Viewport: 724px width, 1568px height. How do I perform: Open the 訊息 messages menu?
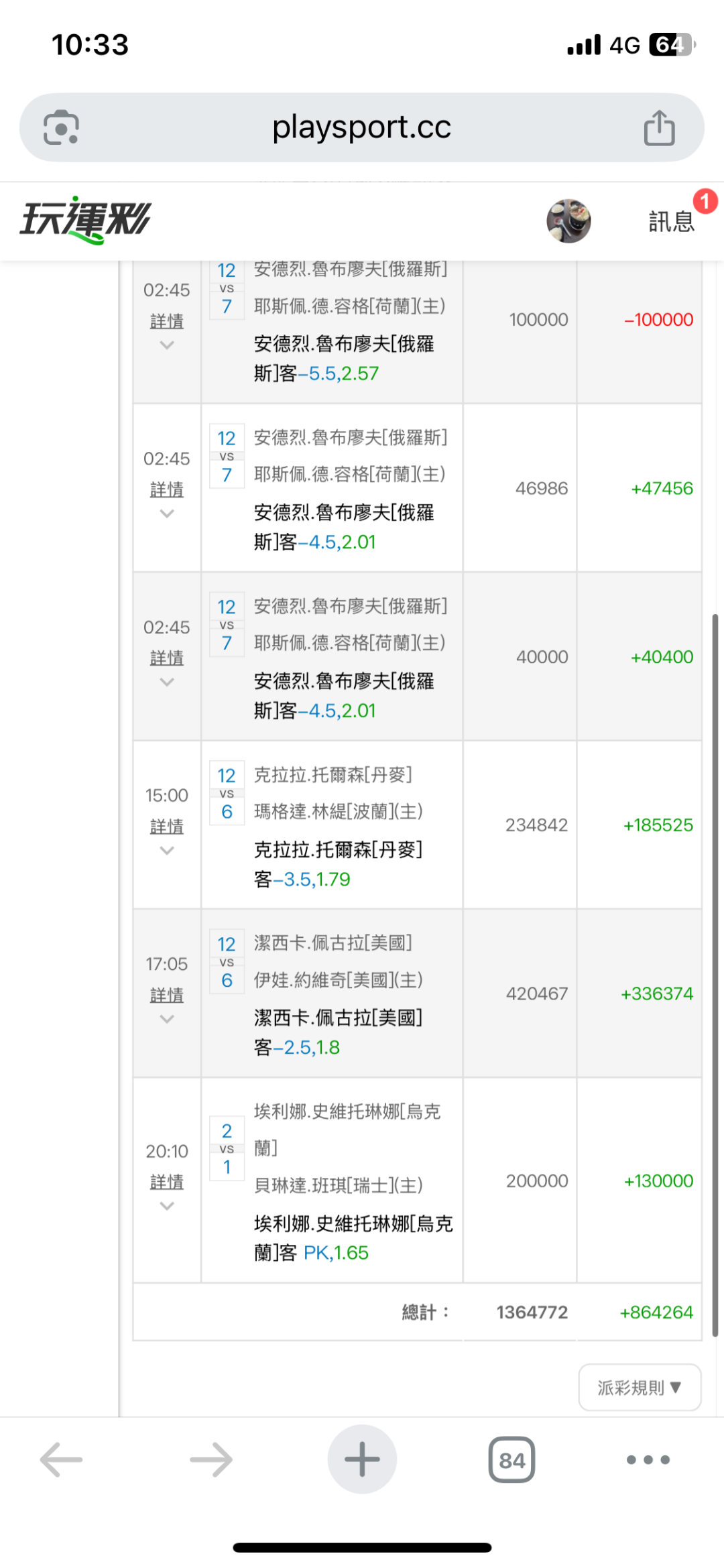(671, 221)
